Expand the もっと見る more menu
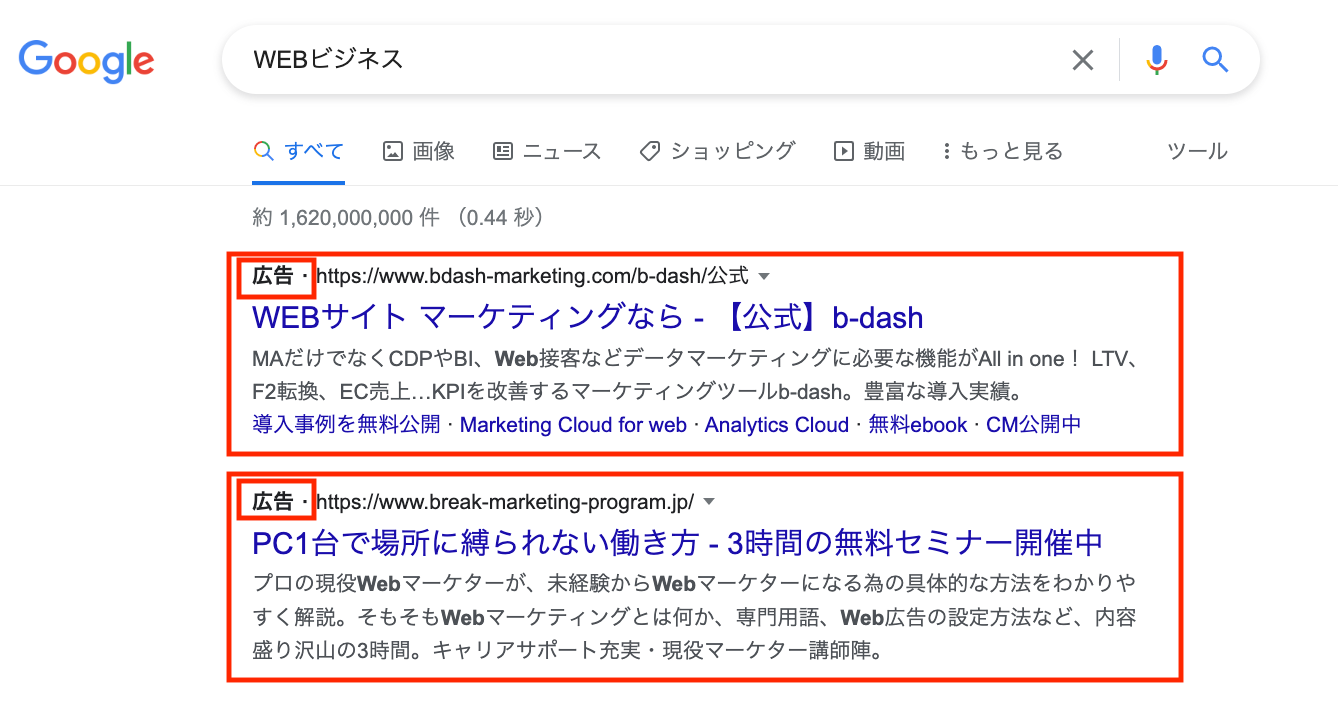Image resolution: width=1338 pixels, height=716 pixels. [1002, 151]
